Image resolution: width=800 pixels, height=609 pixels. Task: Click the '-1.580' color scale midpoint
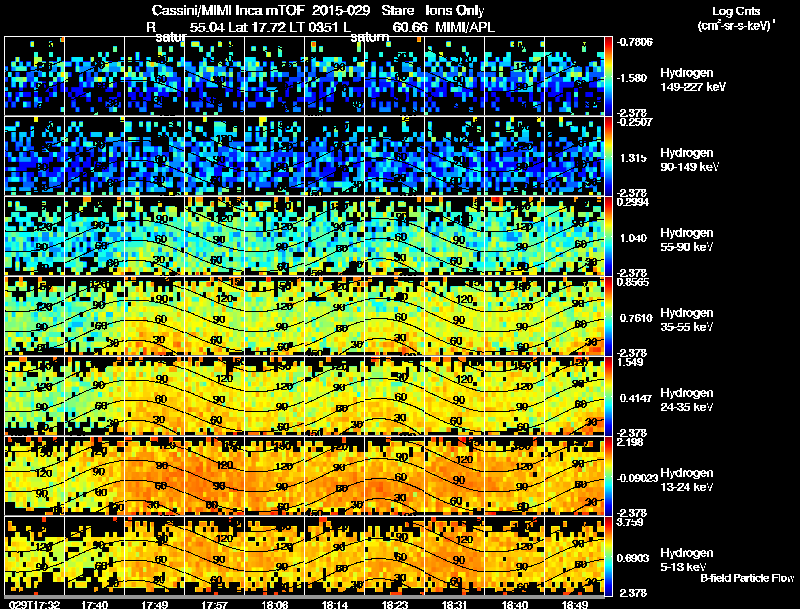tap(632, 78)
